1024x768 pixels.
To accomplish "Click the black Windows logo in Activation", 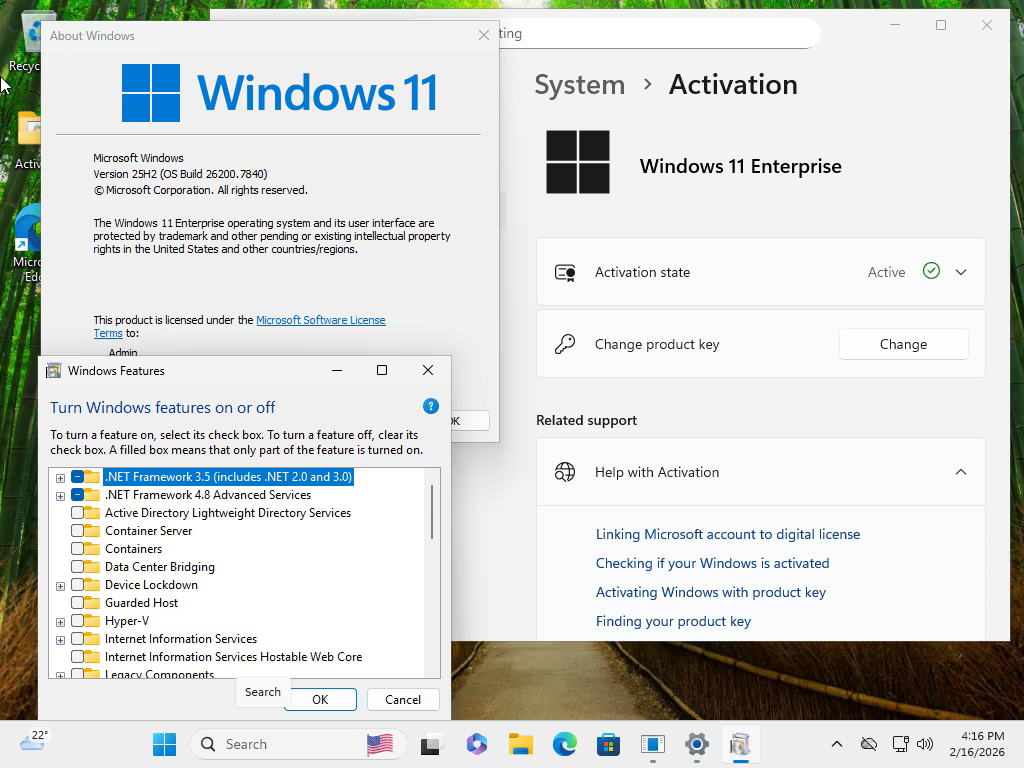I will click(x=578, y=162).
